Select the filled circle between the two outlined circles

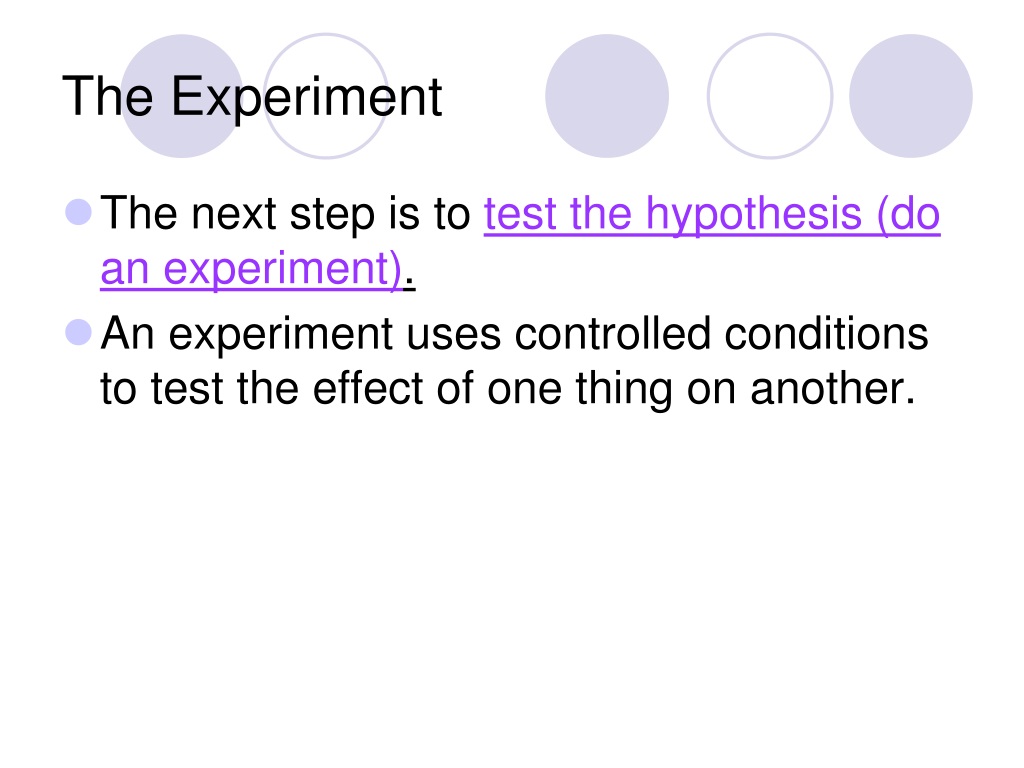(x=607, y=96)
